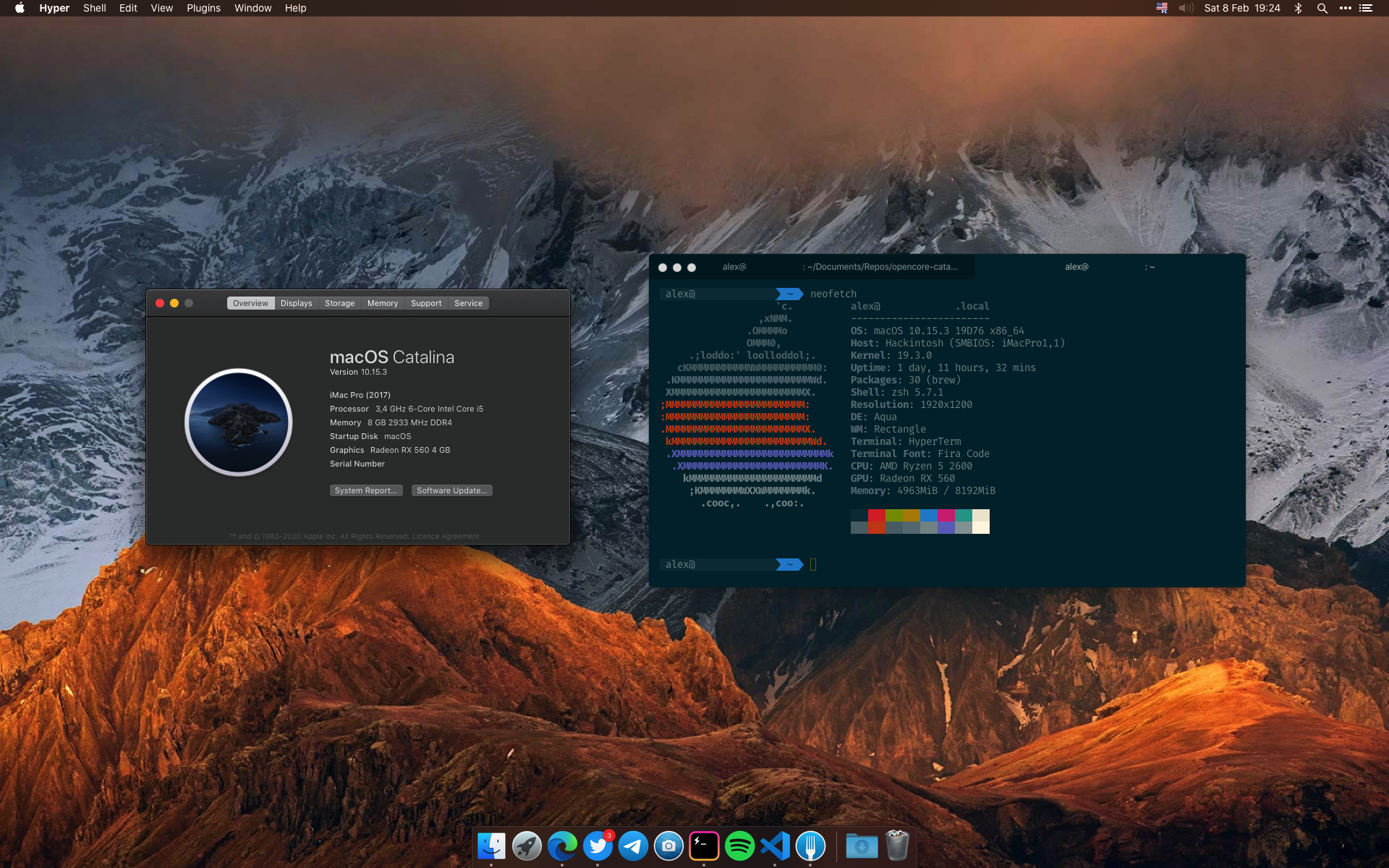The width and height of the screenshot is (1389, 868).
Task: Click the 'OS: macOS 10.15.3 19D76 x86_64' line
Action: point(937,331)
